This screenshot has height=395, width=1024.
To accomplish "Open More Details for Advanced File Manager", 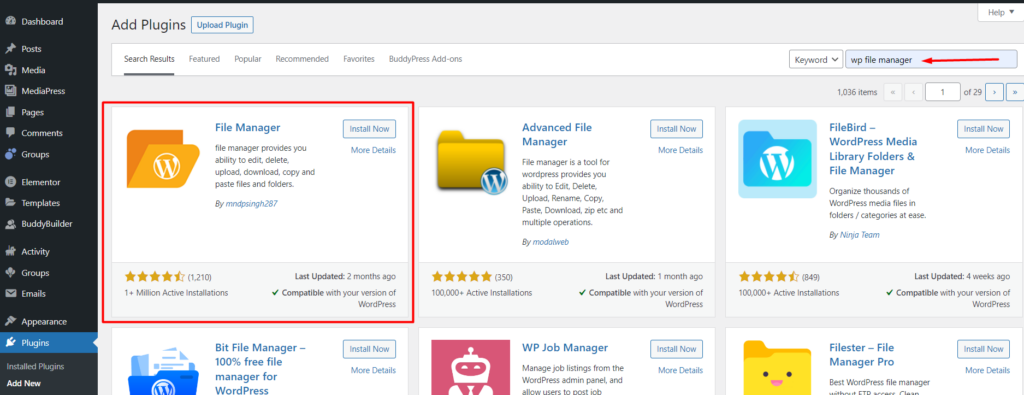I will pyautogui.click(x=680, y=150).
